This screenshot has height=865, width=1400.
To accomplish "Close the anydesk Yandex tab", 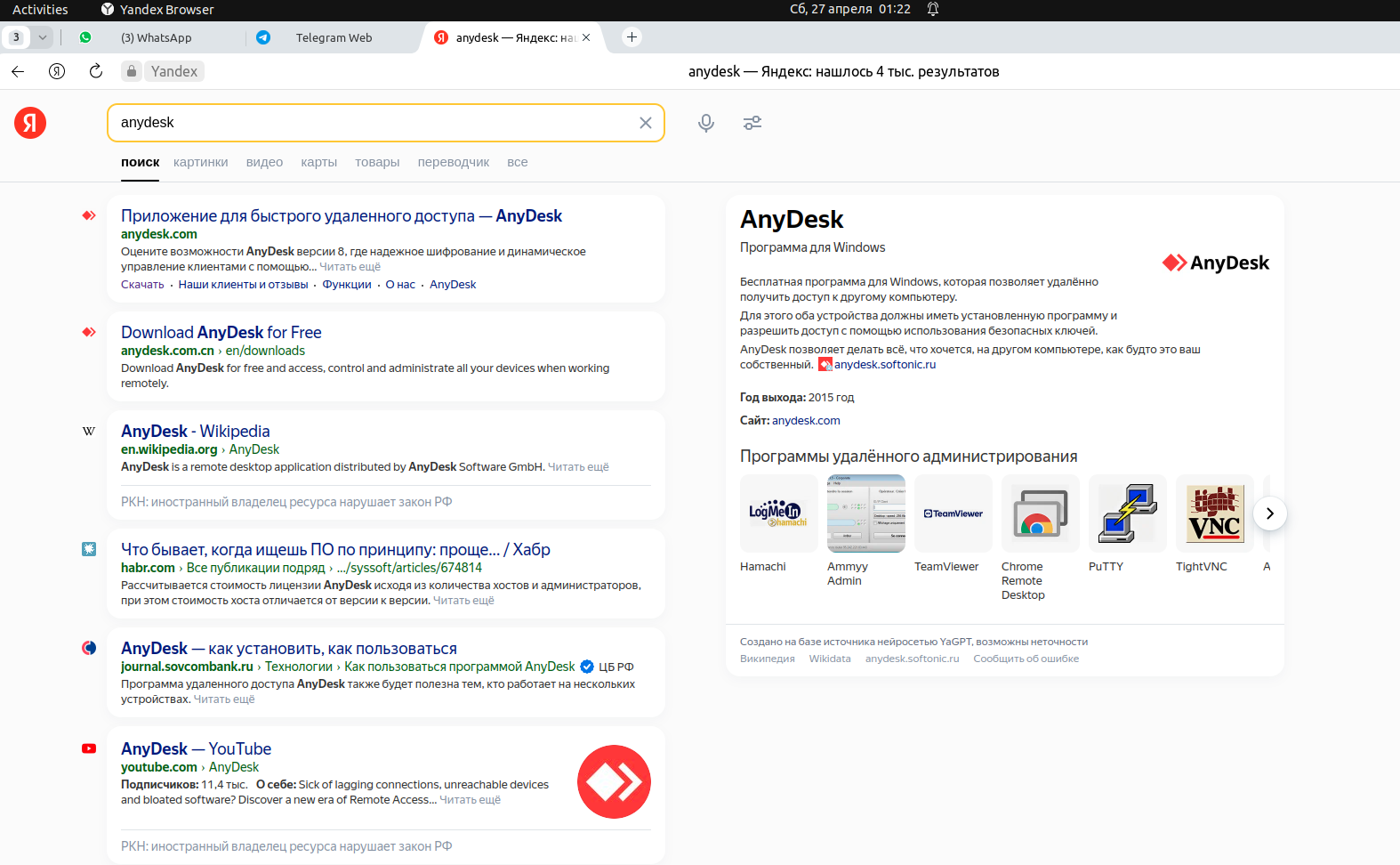I will tap(586, 37).
